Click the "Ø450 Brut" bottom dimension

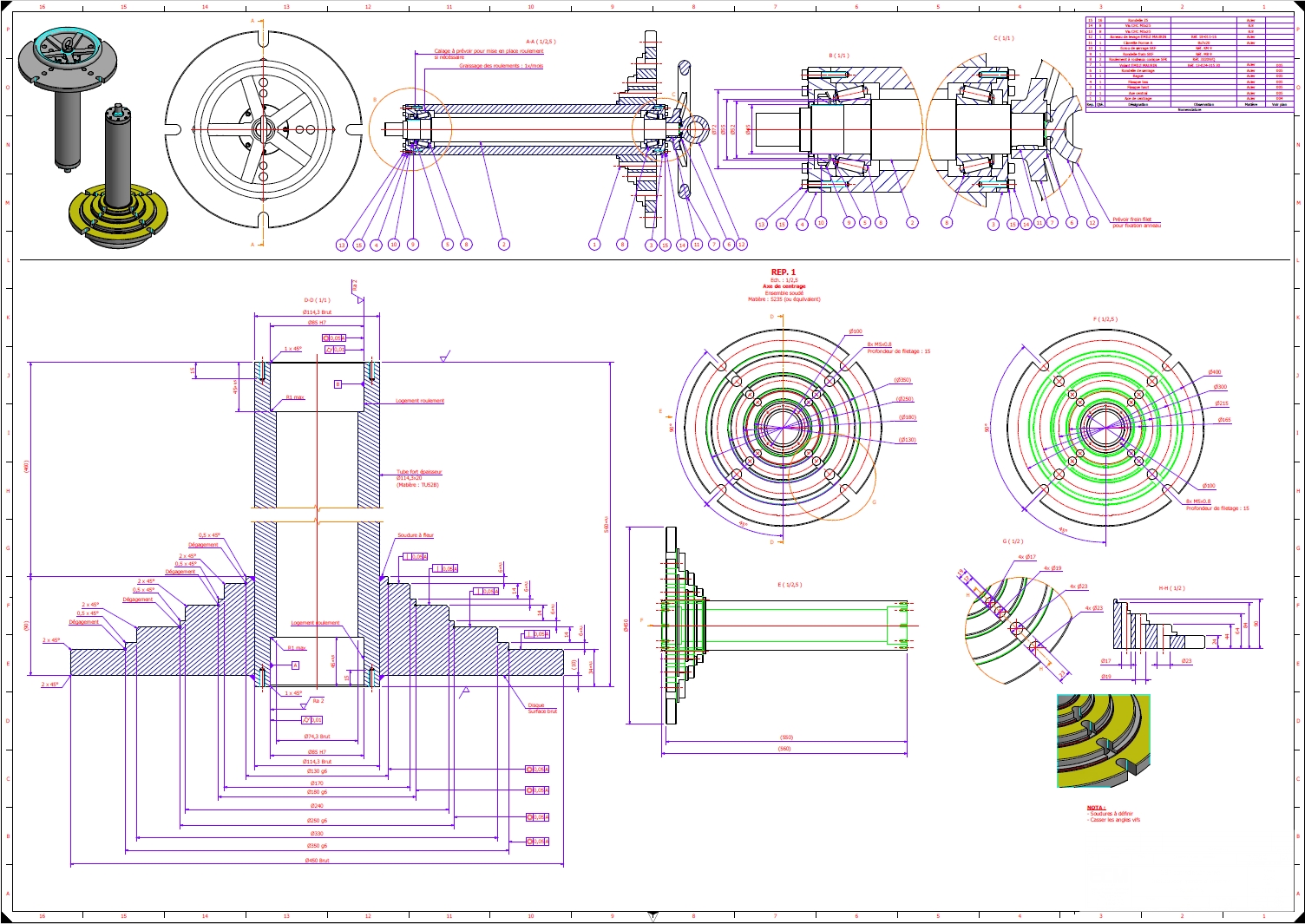click(318, 861)
